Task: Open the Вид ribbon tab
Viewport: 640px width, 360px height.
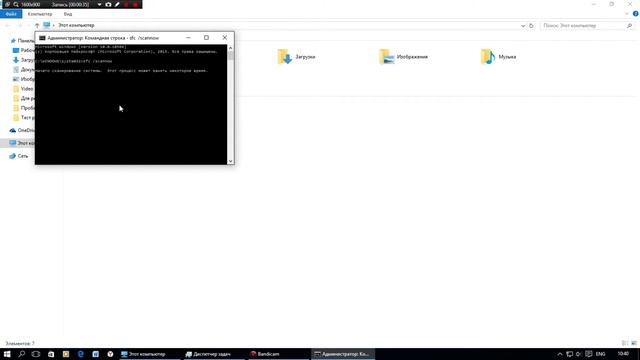Action: [68, 14]
